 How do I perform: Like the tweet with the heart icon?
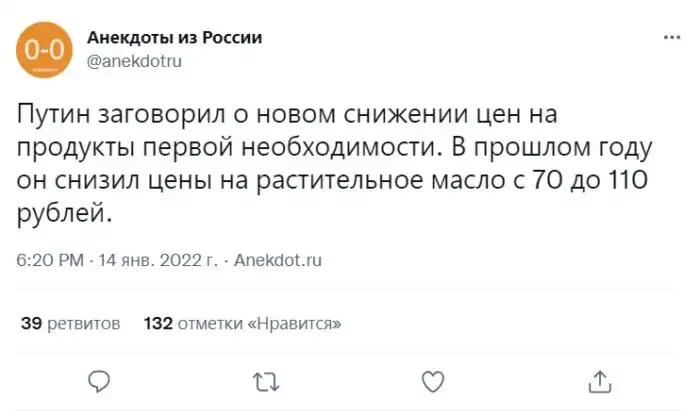point(432,380)
